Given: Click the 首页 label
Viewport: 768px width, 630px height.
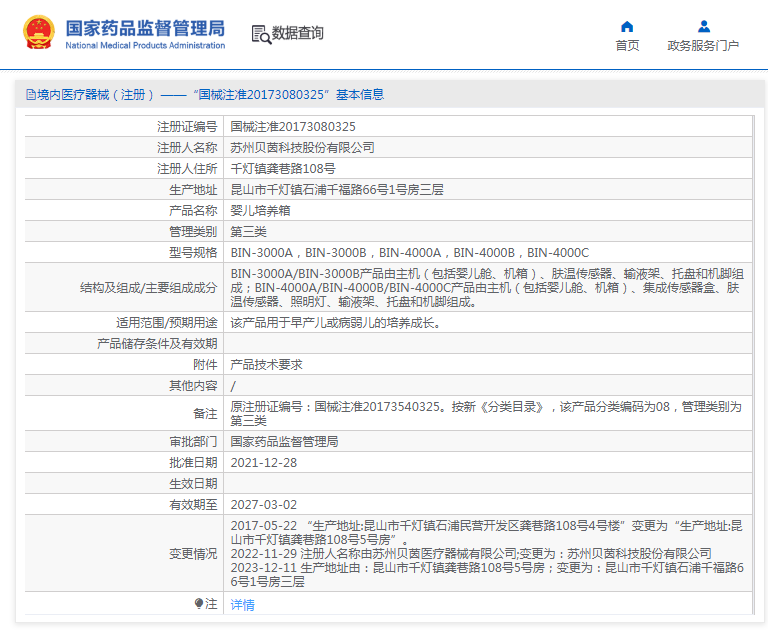Looking at the screenshot, I should [x=627, y=46].
